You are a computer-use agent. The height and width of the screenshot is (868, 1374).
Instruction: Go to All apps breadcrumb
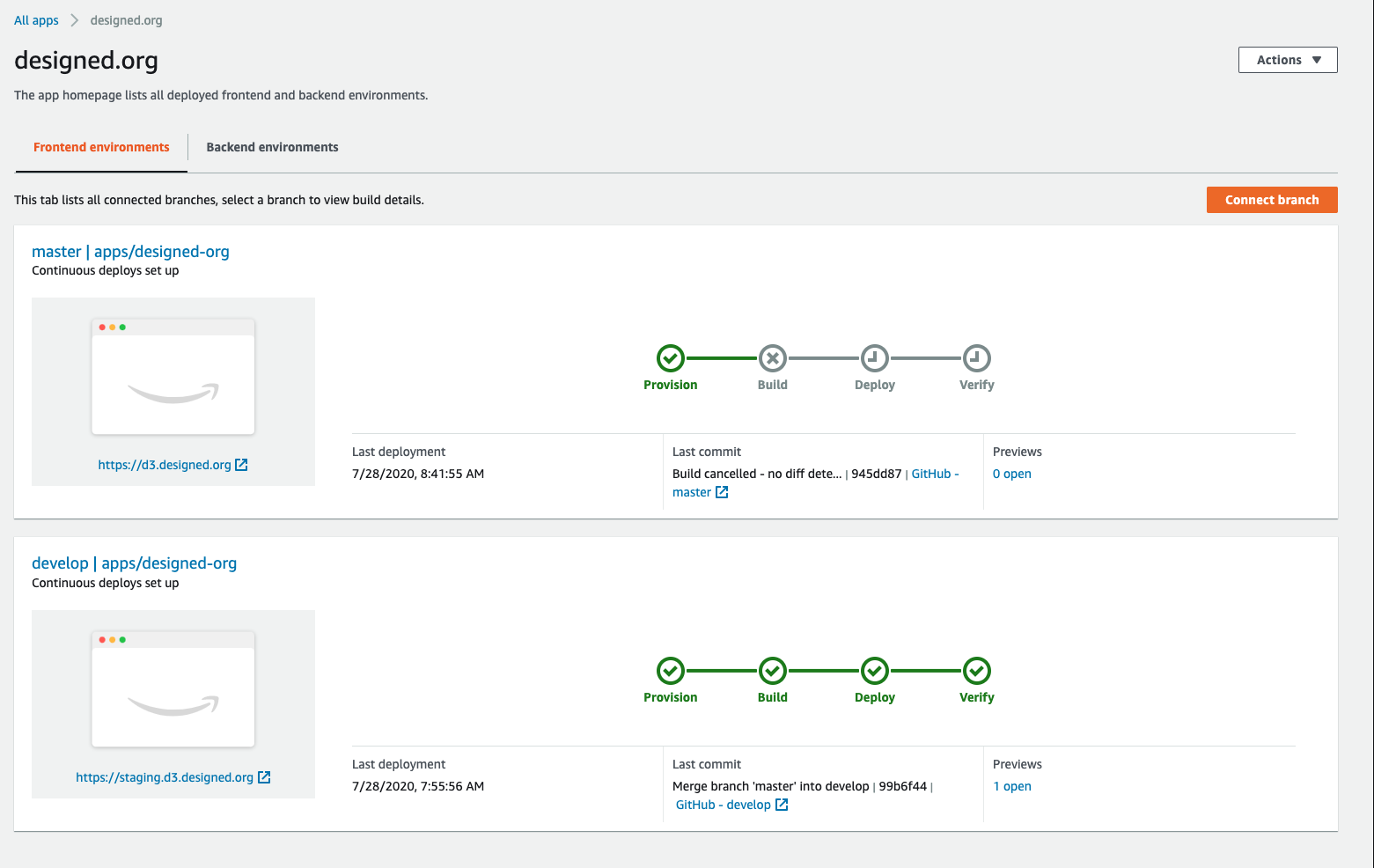[x=36, y=20]
